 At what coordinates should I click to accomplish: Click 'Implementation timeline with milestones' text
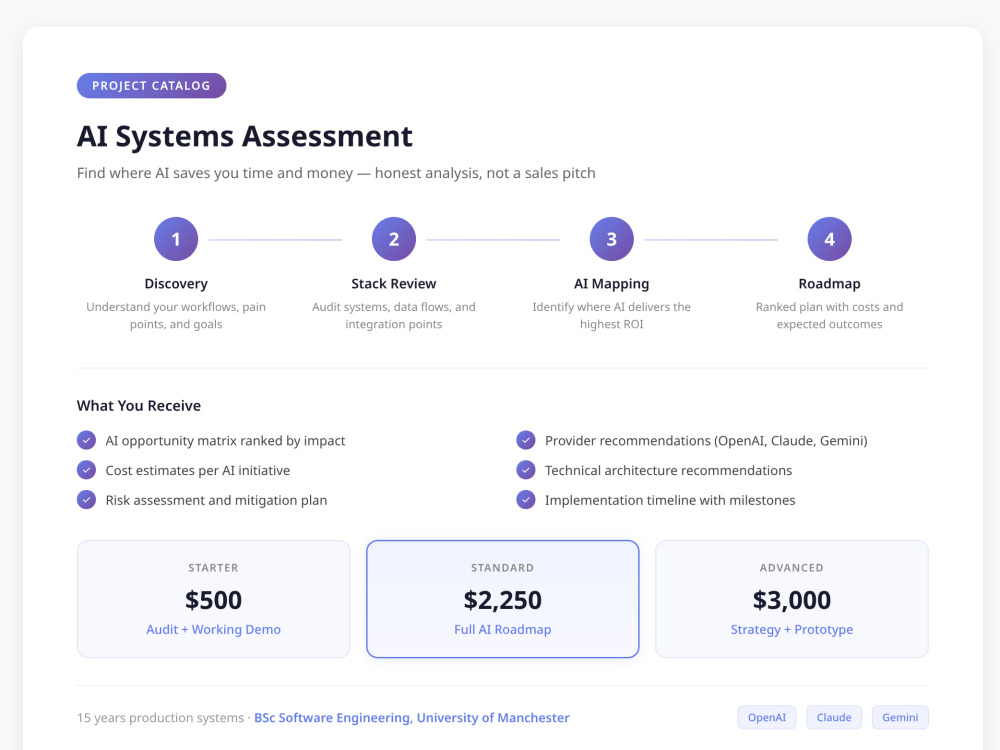coord(670,500)
